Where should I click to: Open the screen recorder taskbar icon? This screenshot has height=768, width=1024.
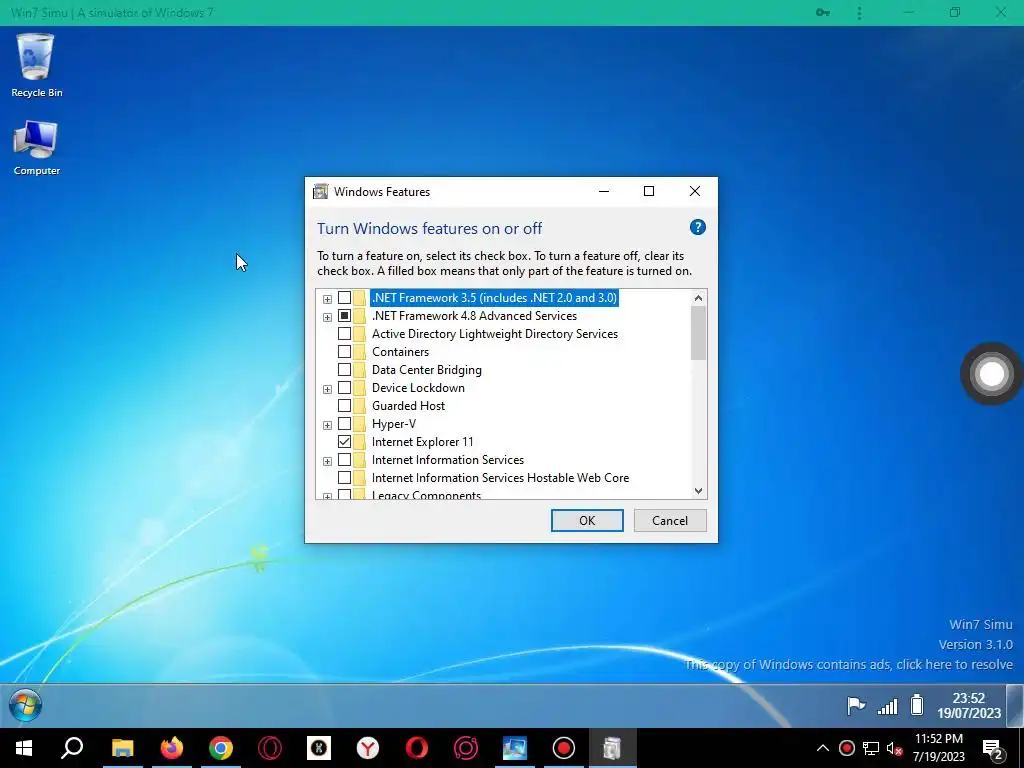(564, 748)
